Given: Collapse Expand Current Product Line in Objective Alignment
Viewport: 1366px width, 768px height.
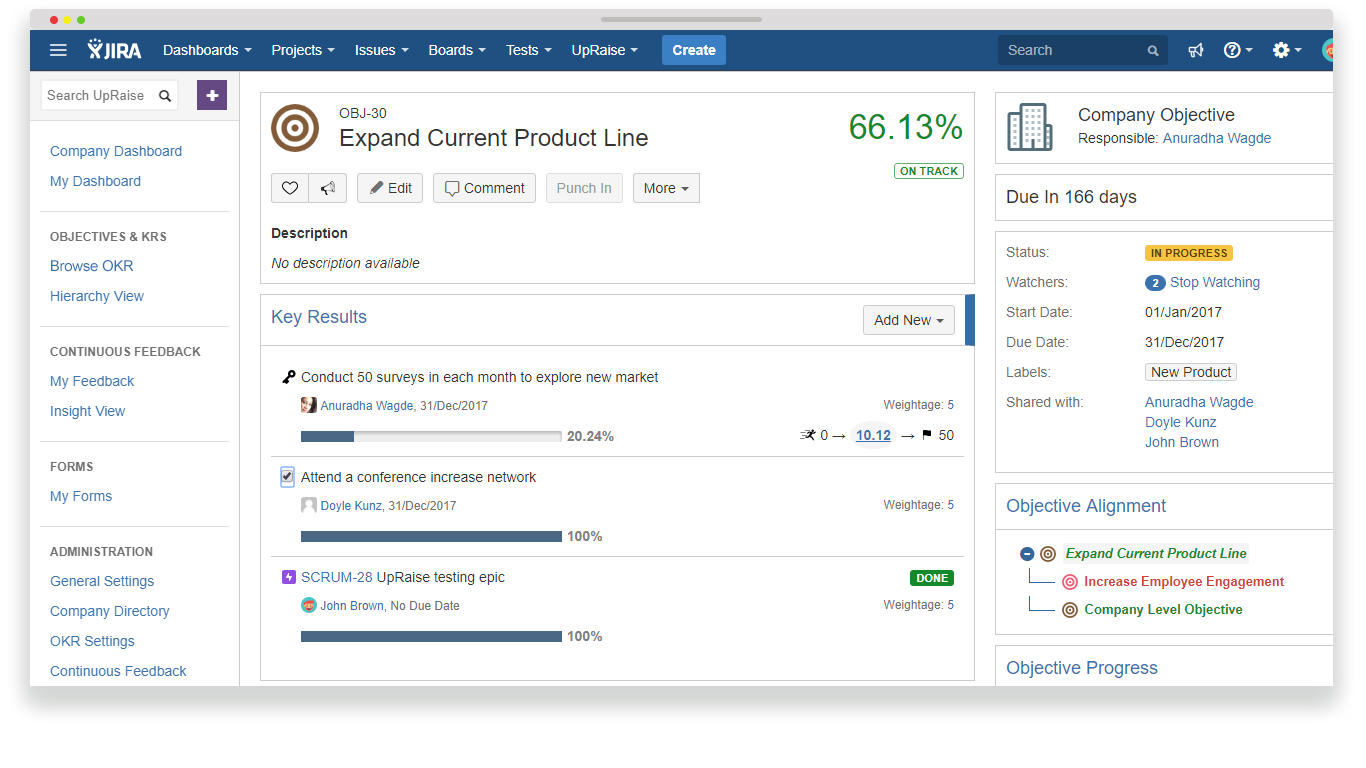Looking at the screenshot, I should (1027, 553).
